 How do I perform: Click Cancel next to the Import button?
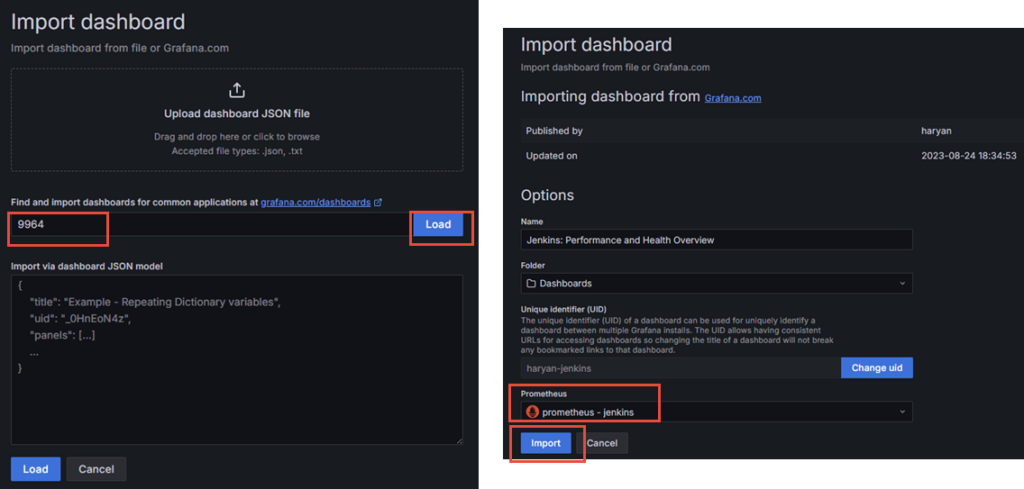pyautogui.click(x=602, y=443)
